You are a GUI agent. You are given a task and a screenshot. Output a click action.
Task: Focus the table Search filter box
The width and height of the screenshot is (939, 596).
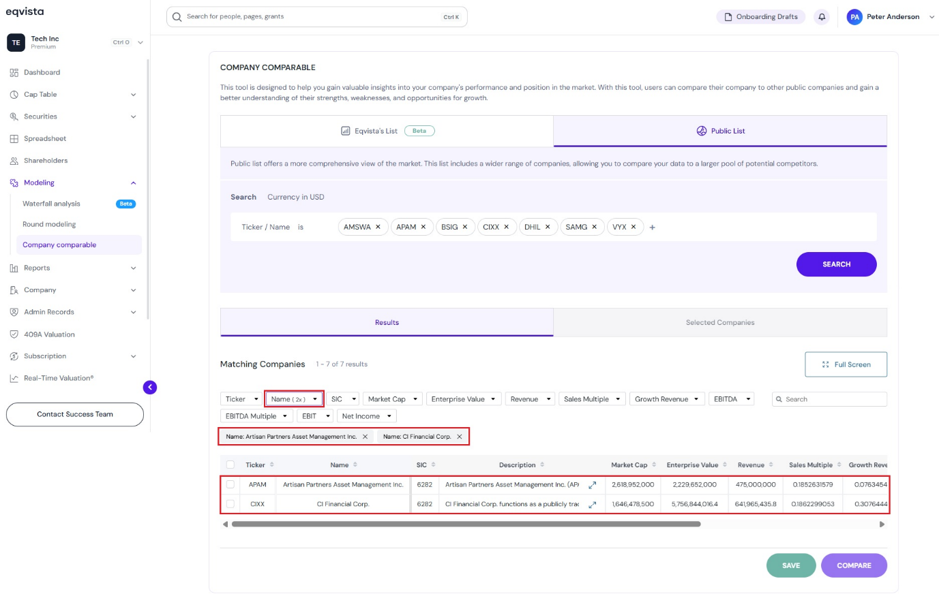pyautogui.click(x=829, y=399)
